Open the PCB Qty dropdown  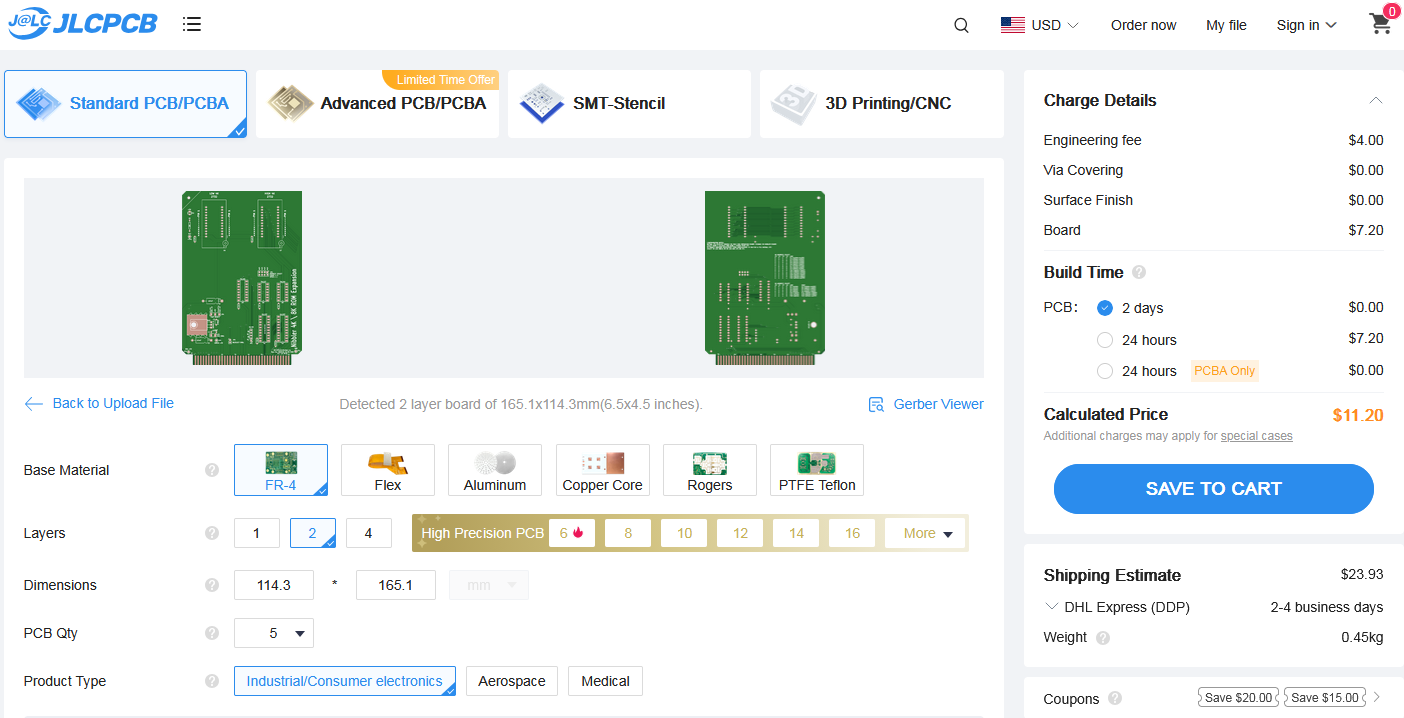click(x=274, y=633)
